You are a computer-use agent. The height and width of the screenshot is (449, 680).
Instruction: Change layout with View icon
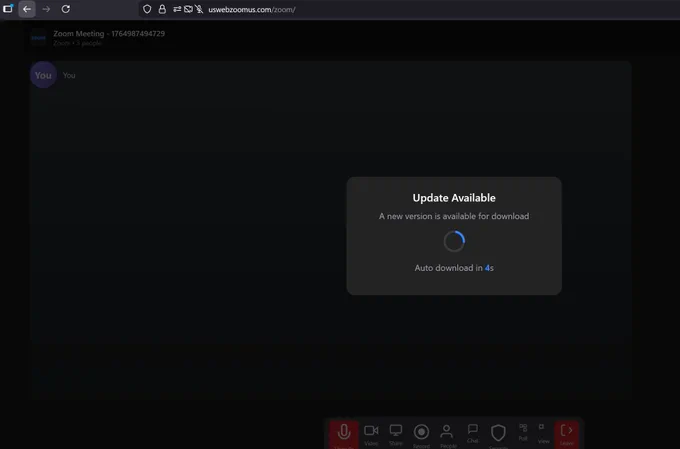coord(543,433)
